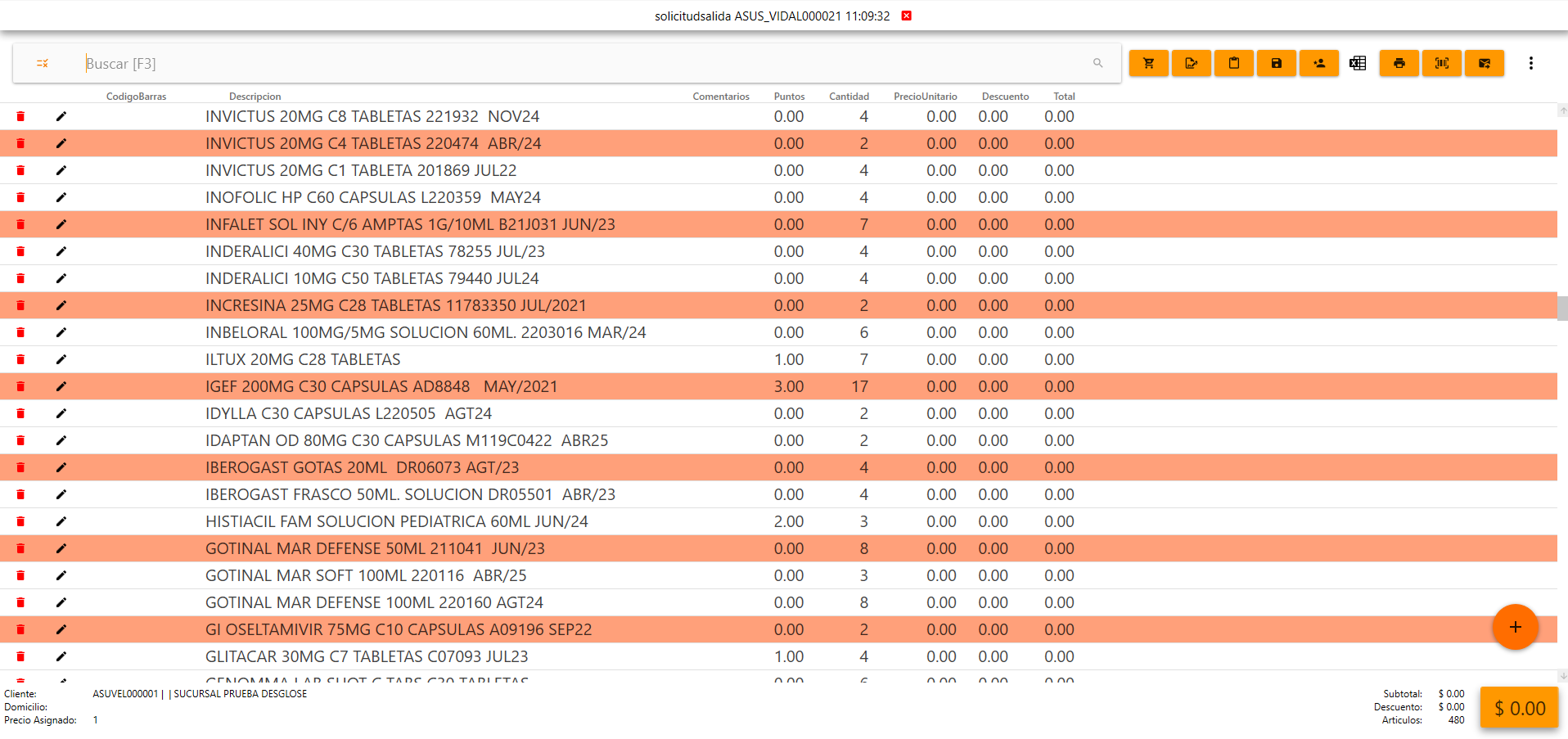Edit the GOTINAL MAR DEFENSE 100ML row

(x=61, y=602)
